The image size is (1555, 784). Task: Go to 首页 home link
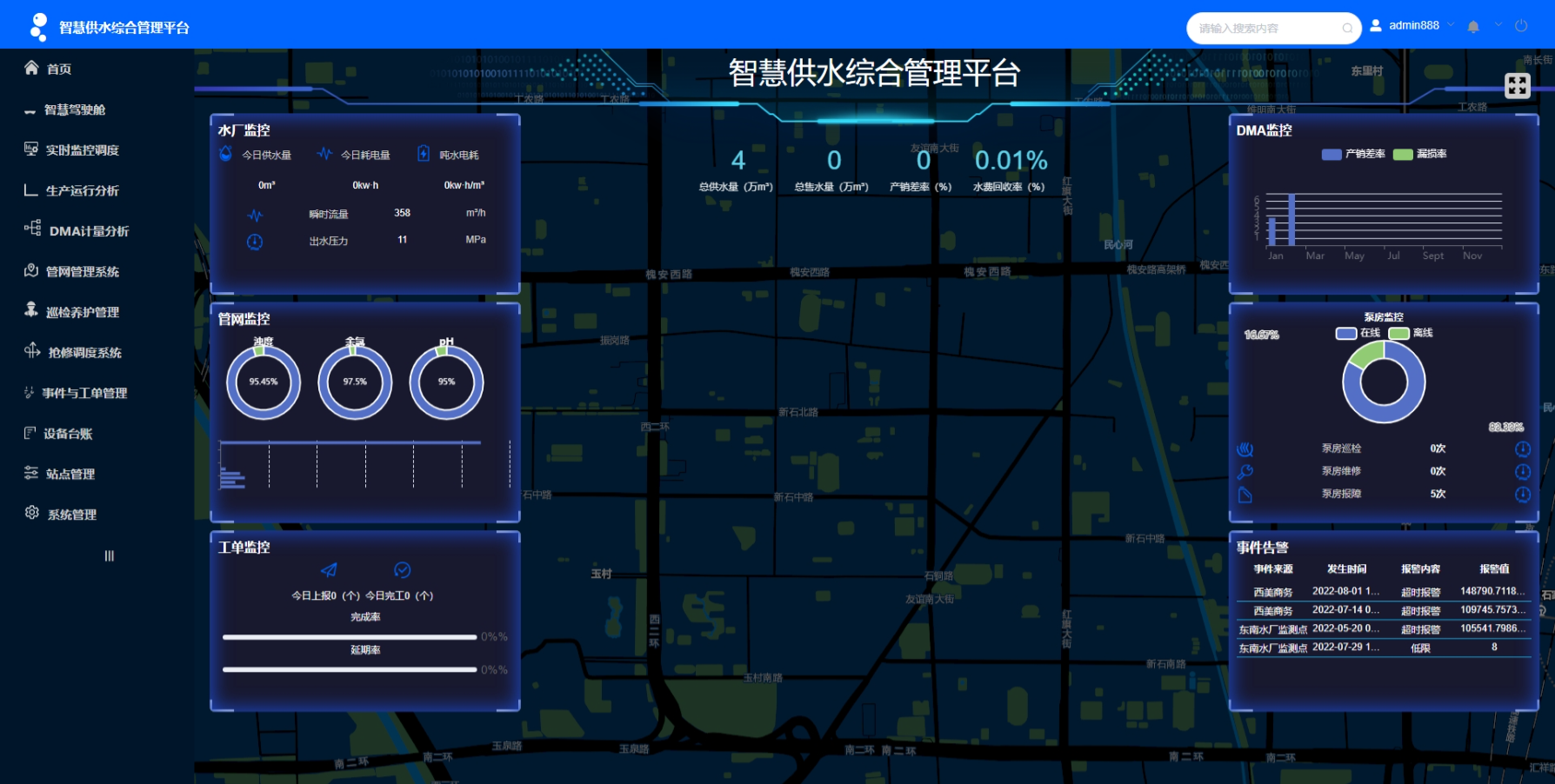(58, 69)
